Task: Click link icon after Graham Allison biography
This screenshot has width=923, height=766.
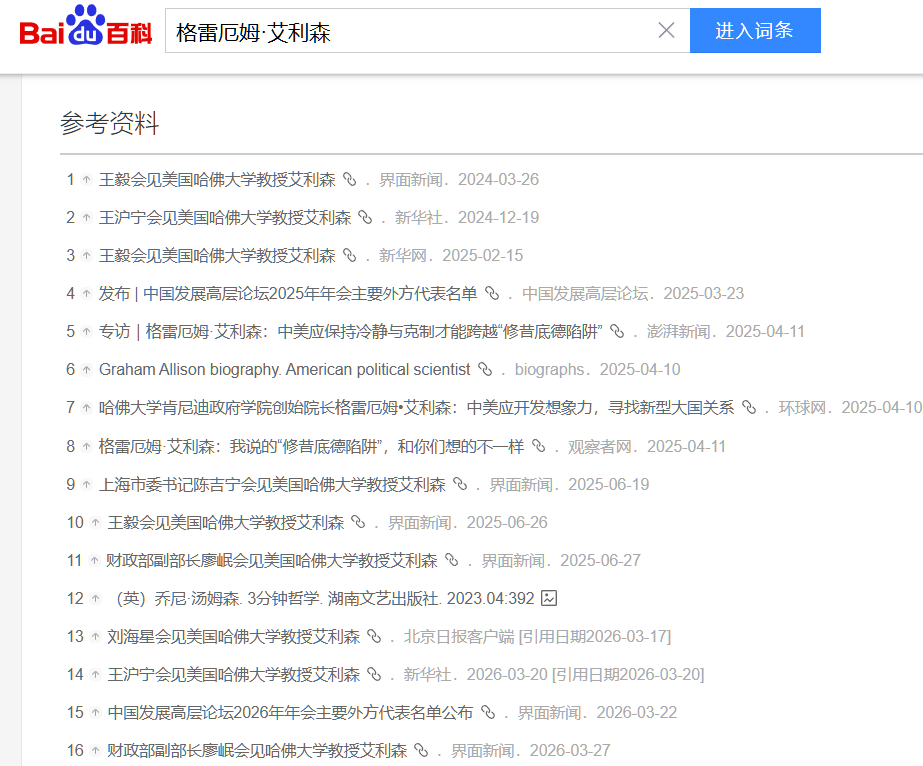Action: [x=485, y=369]
